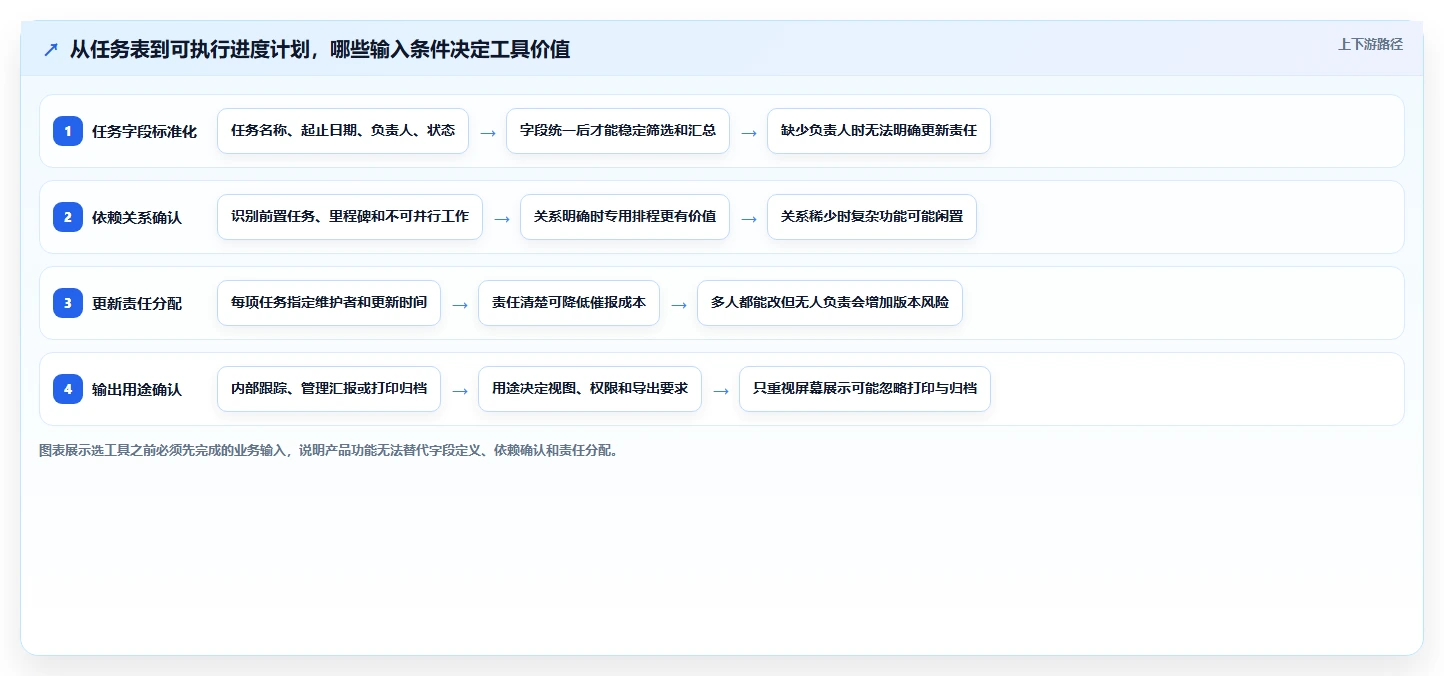Click the 识别前置任务、里程碑和不可并行工作 box
Screen dimensions: 1444x676
coord(350,217)
